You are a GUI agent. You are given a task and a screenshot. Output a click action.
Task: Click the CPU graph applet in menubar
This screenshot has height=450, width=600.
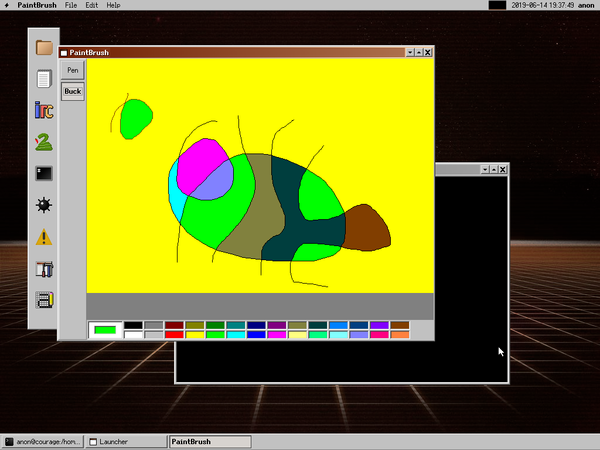(x=497, y=5)
